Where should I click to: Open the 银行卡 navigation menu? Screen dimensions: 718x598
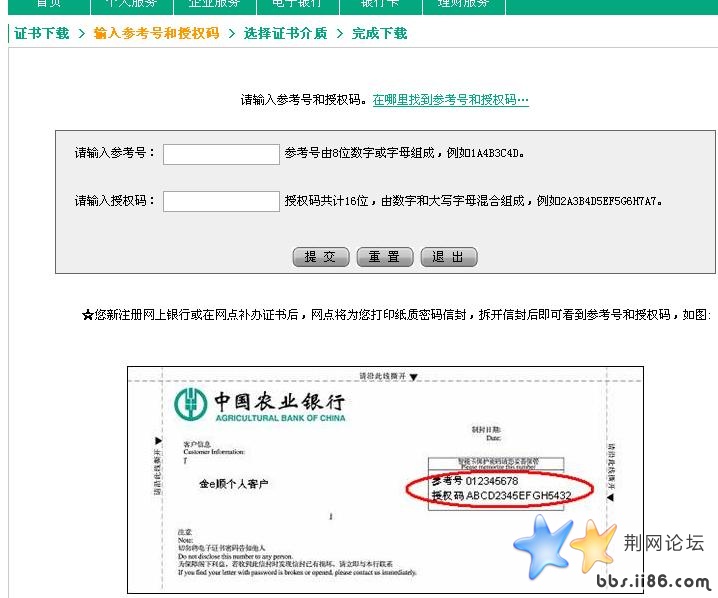[x=381, y=5]
